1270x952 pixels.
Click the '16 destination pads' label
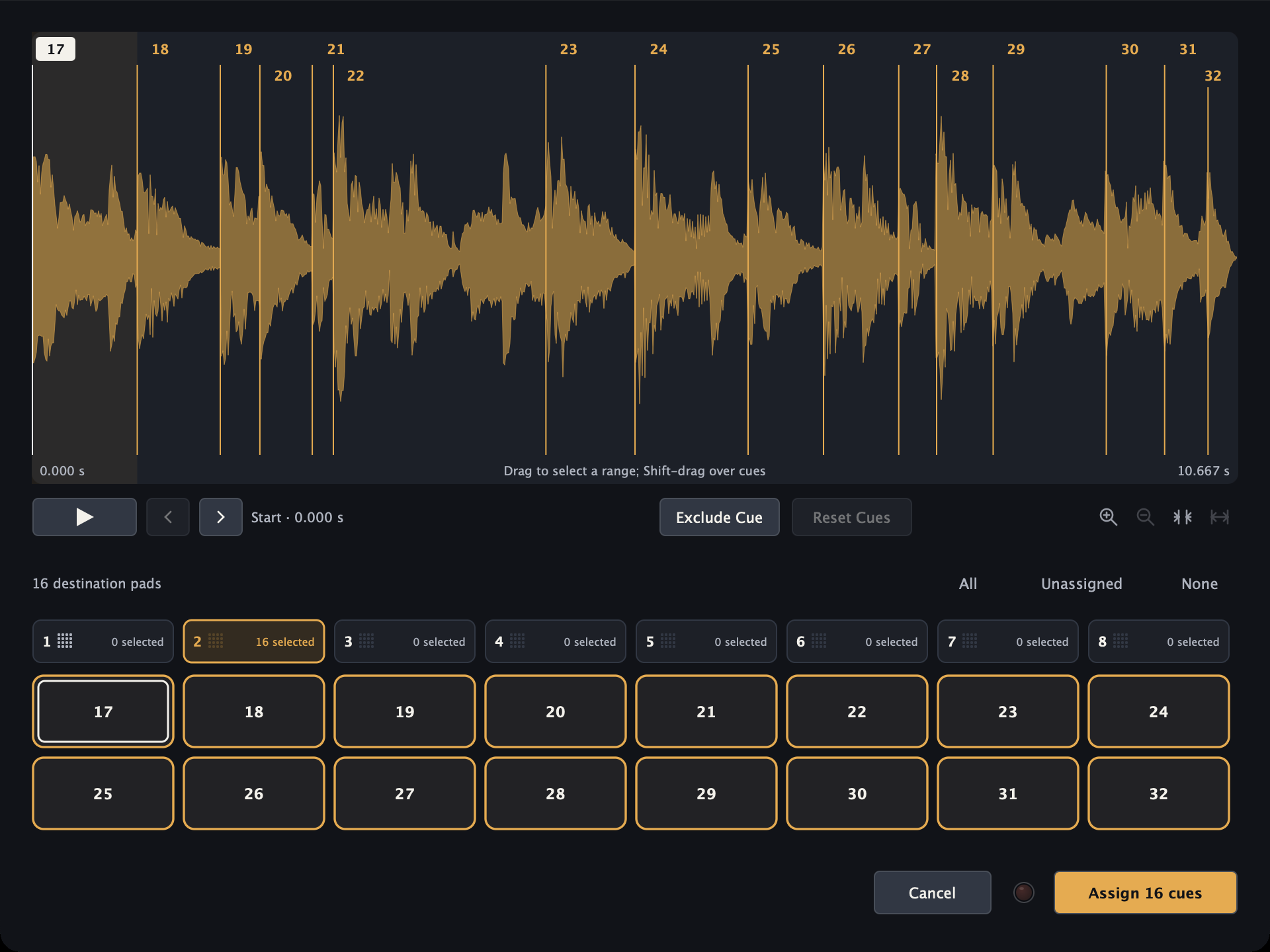tap(97, 583)
